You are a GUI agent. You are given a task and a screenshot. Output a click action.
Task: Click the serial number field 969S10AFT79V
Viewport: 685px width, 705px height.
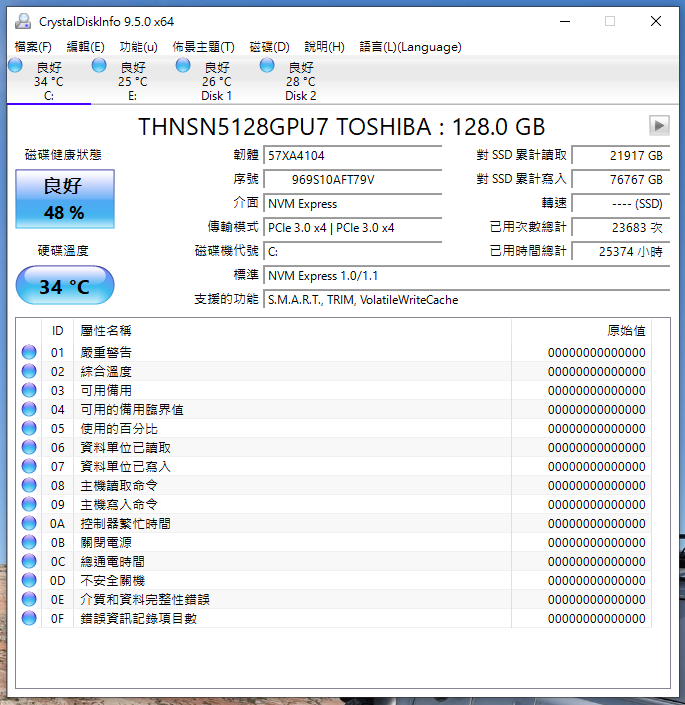[353, 180]
